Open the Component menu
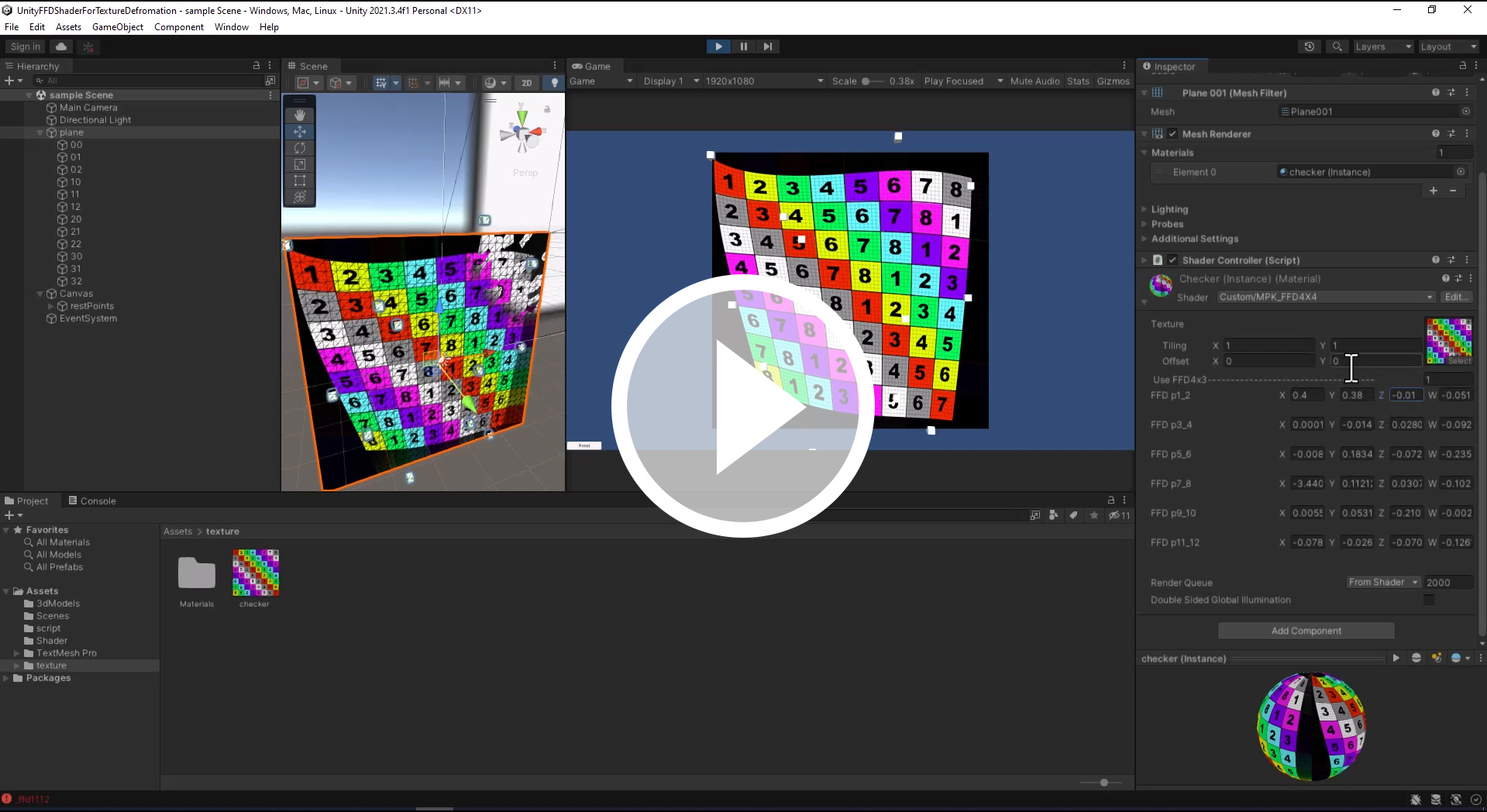Image resolution: width=1487 pixels, height=812 pixels. pos(179,26)
